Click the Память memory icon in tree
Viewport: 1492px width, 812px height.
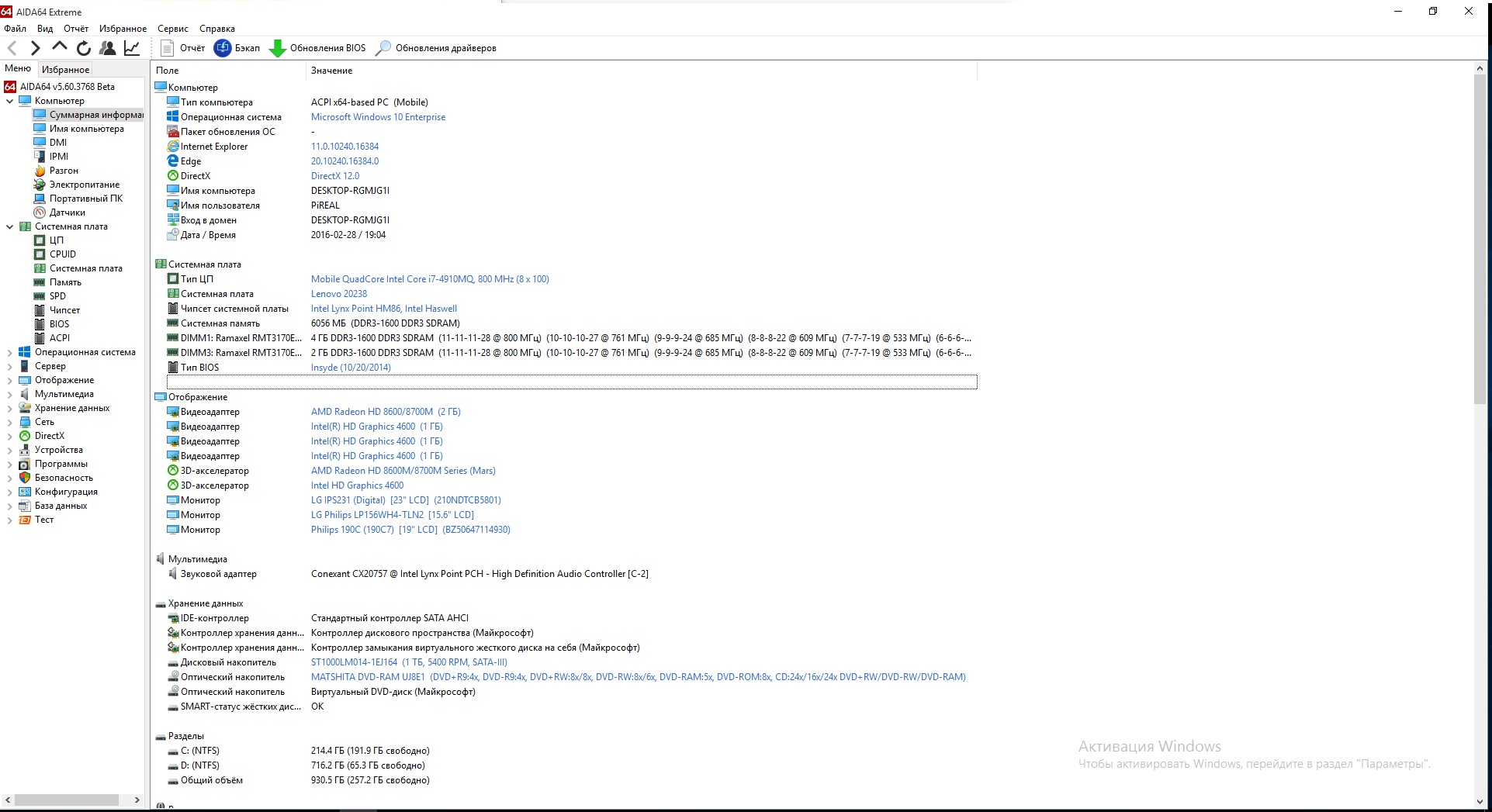40,282
